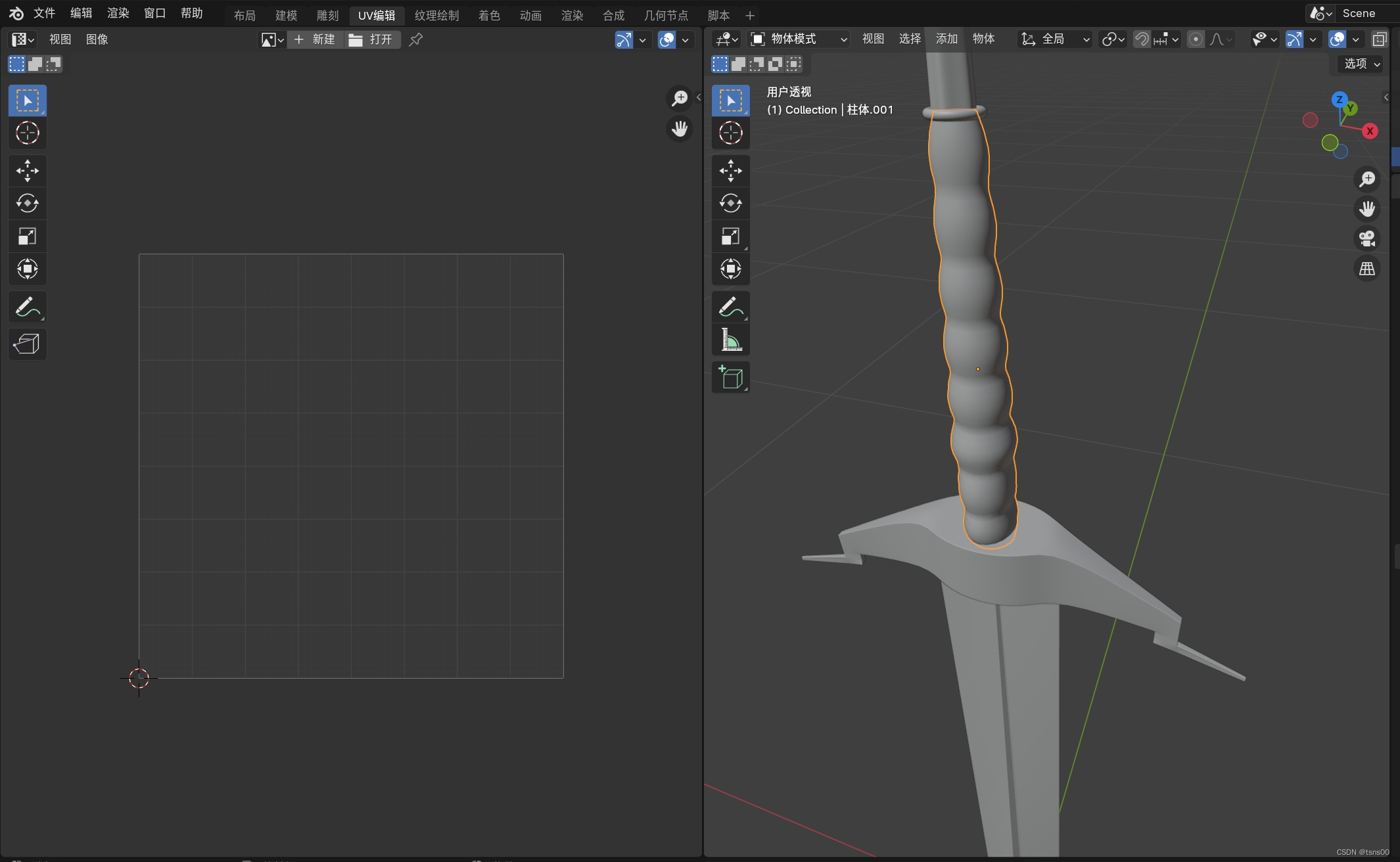Toggle proportional editing in 3D header
Viewport: 1400px width, 862px height.
tap(1196, 39)
